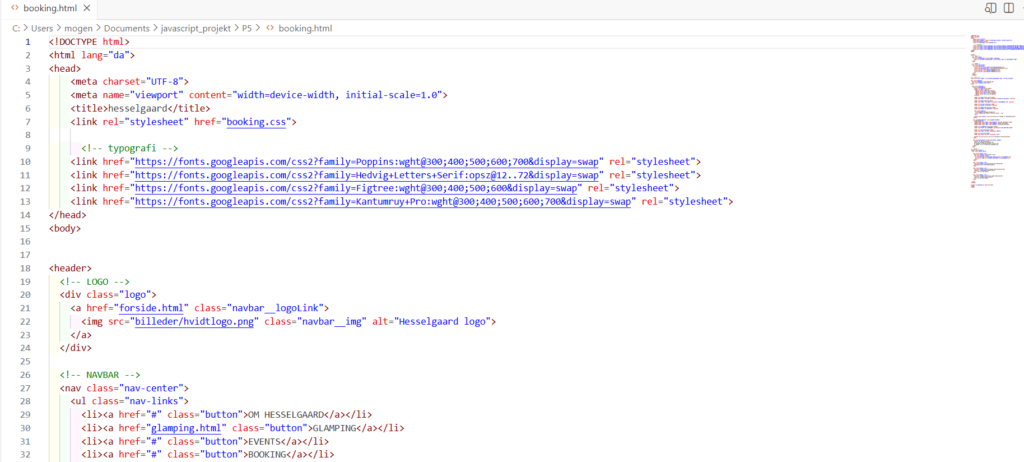Open the C: breadcrumb segment
The image size is (1024, 462).
pos(16,29)
